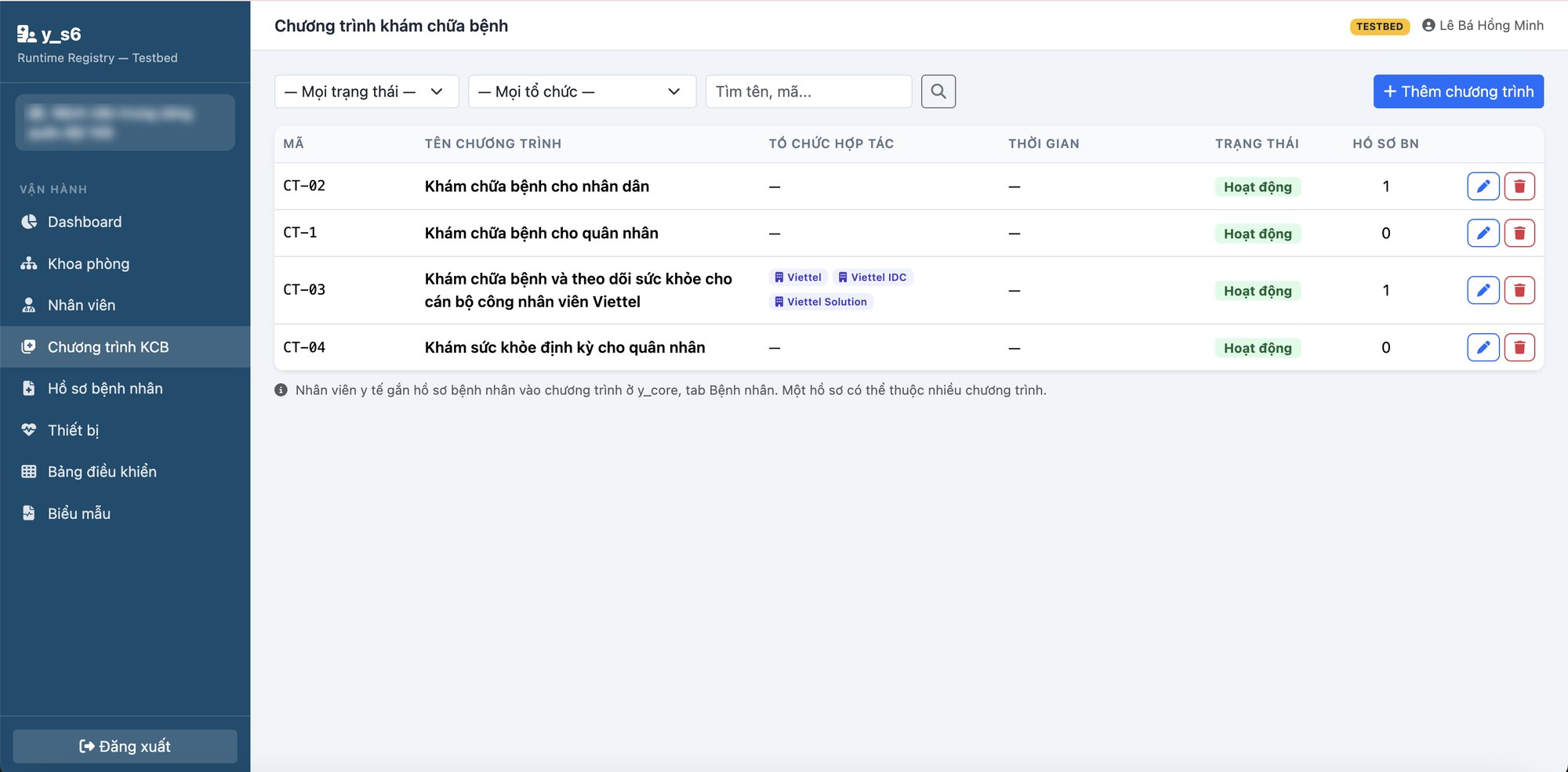The width and height of the screenshot is (1568, 772).
Task: Click Hoạt động status in the CT-04 row
Action: 1258,348
